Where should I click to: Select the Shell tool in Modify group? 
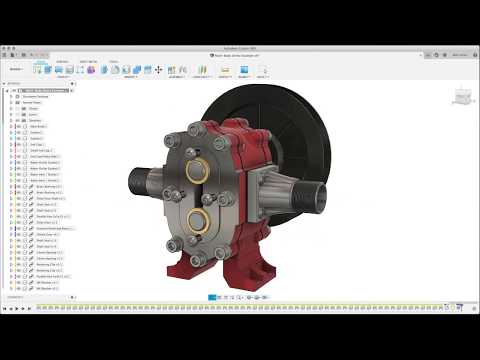click(x=126, y=70)
